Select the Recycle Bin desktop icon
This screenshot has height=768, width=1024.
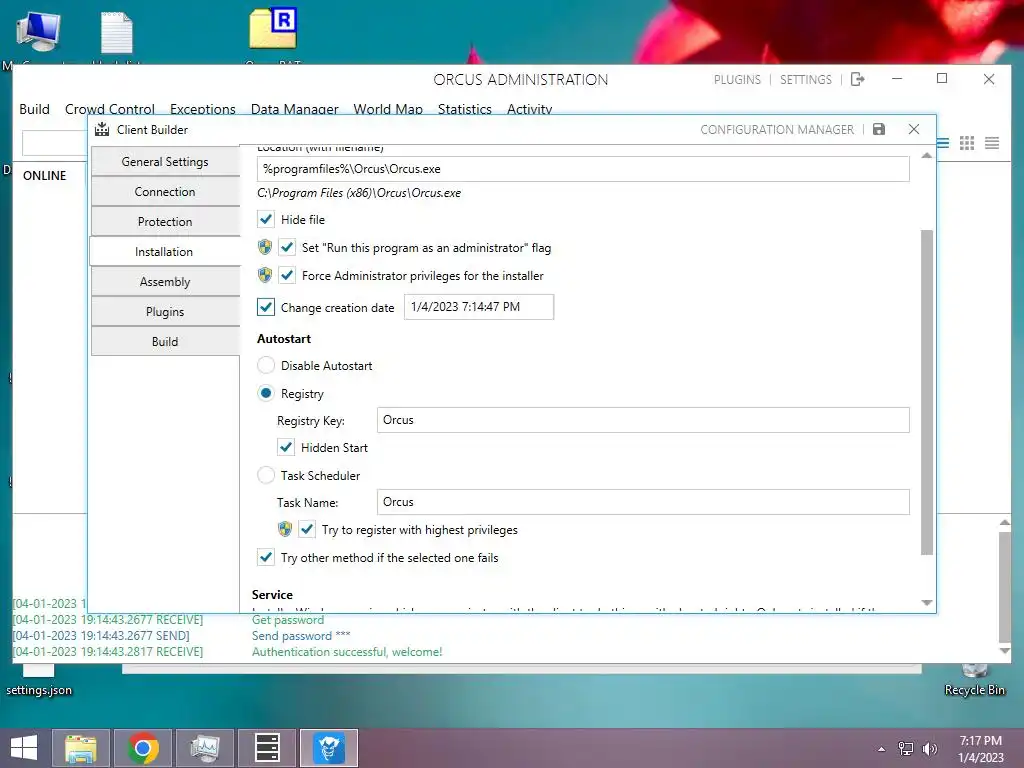tap(974, 681)
